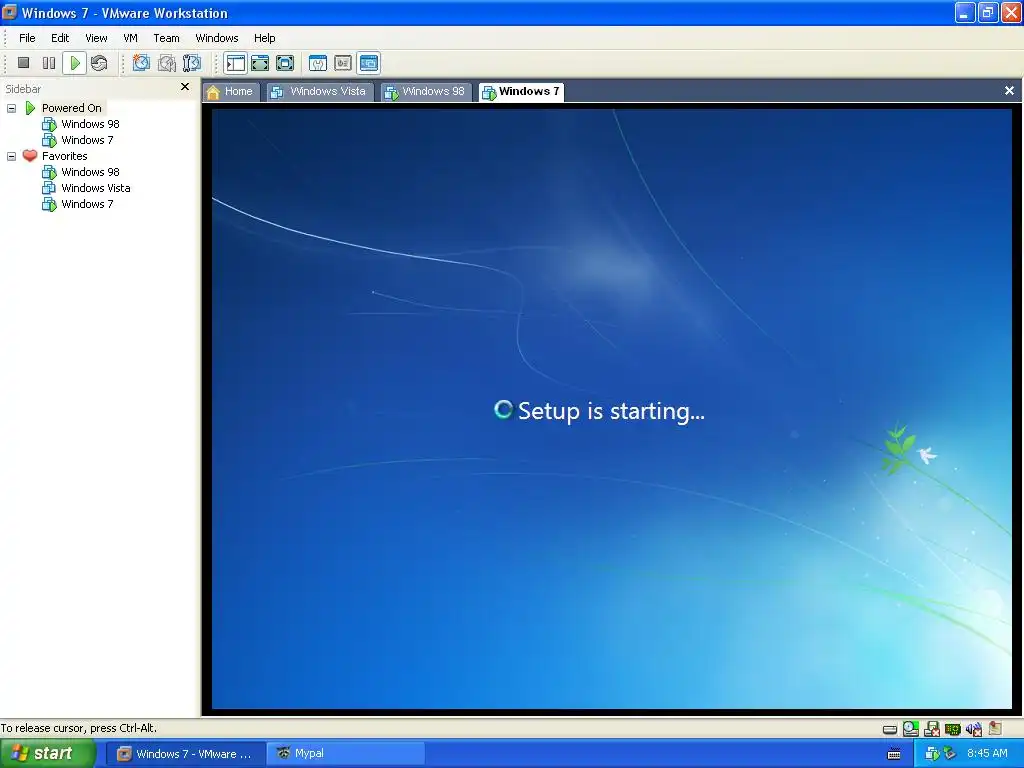Click the Power Off stop button

click(x=24, y=63)
